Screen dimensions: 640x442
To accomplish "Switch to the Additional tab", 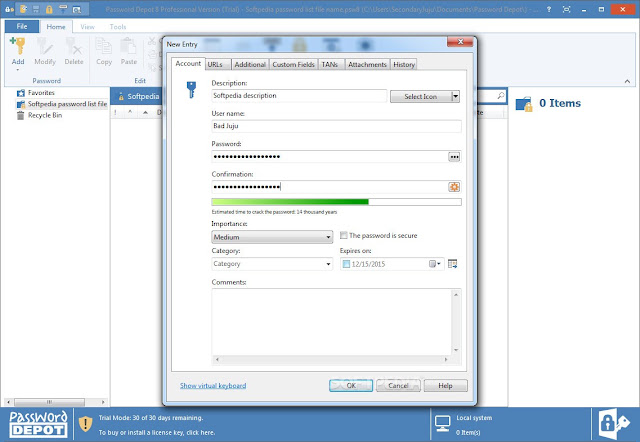I will coord(250,64).
